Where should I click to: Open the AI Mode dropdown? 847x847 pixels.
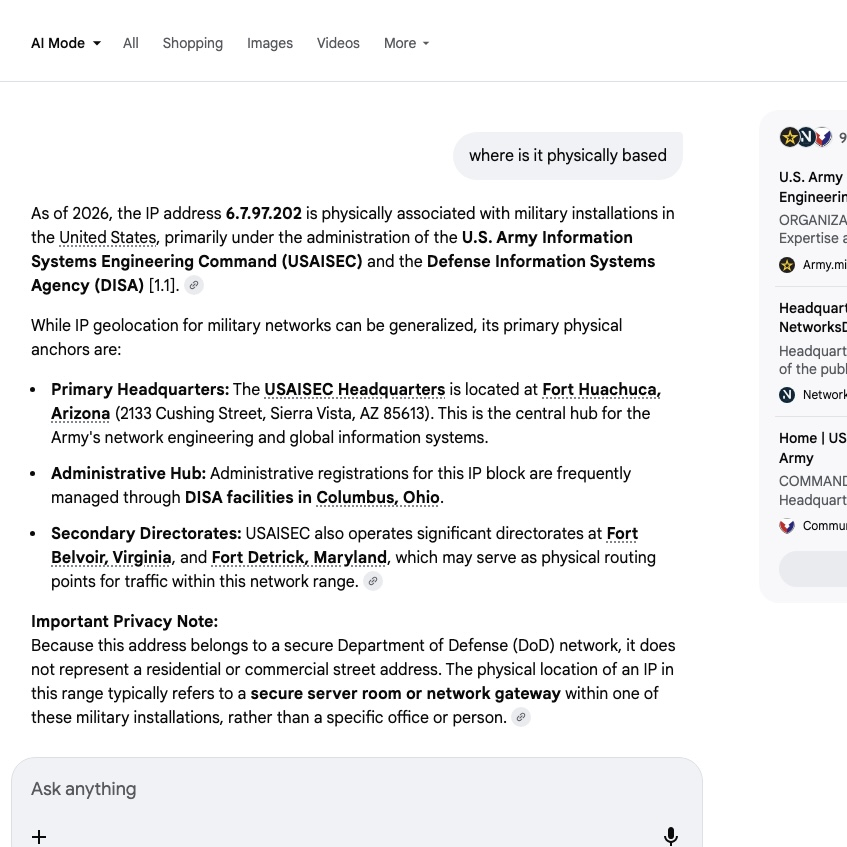point(66,43)
